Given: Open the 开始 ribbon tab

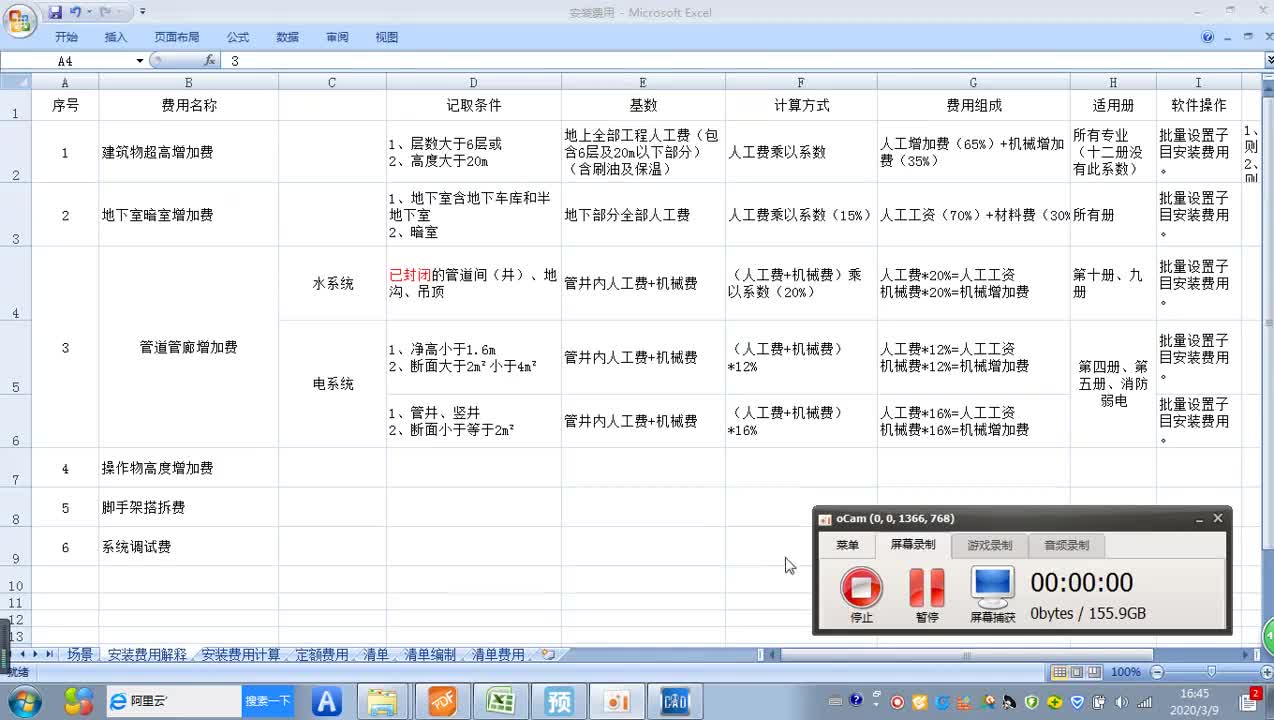Looking at the screenshot, I should [66, 37].
